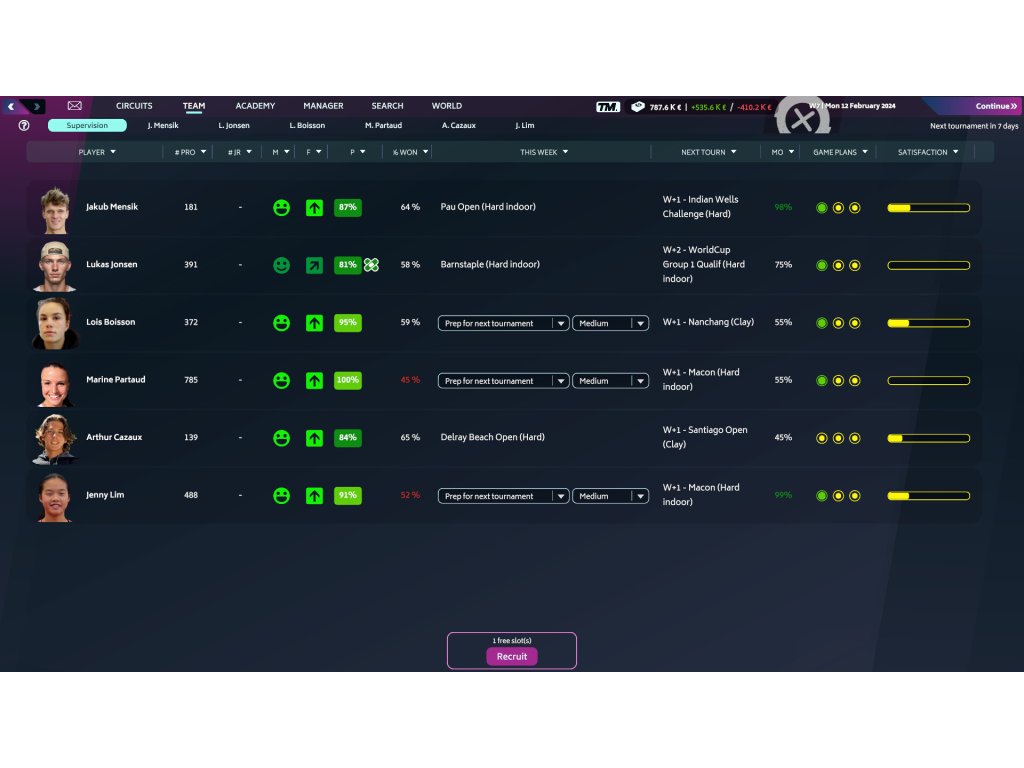Open the A. Cazaux player tab
The width and height of the screenshot is (1024, 768).
pos(459,126)
